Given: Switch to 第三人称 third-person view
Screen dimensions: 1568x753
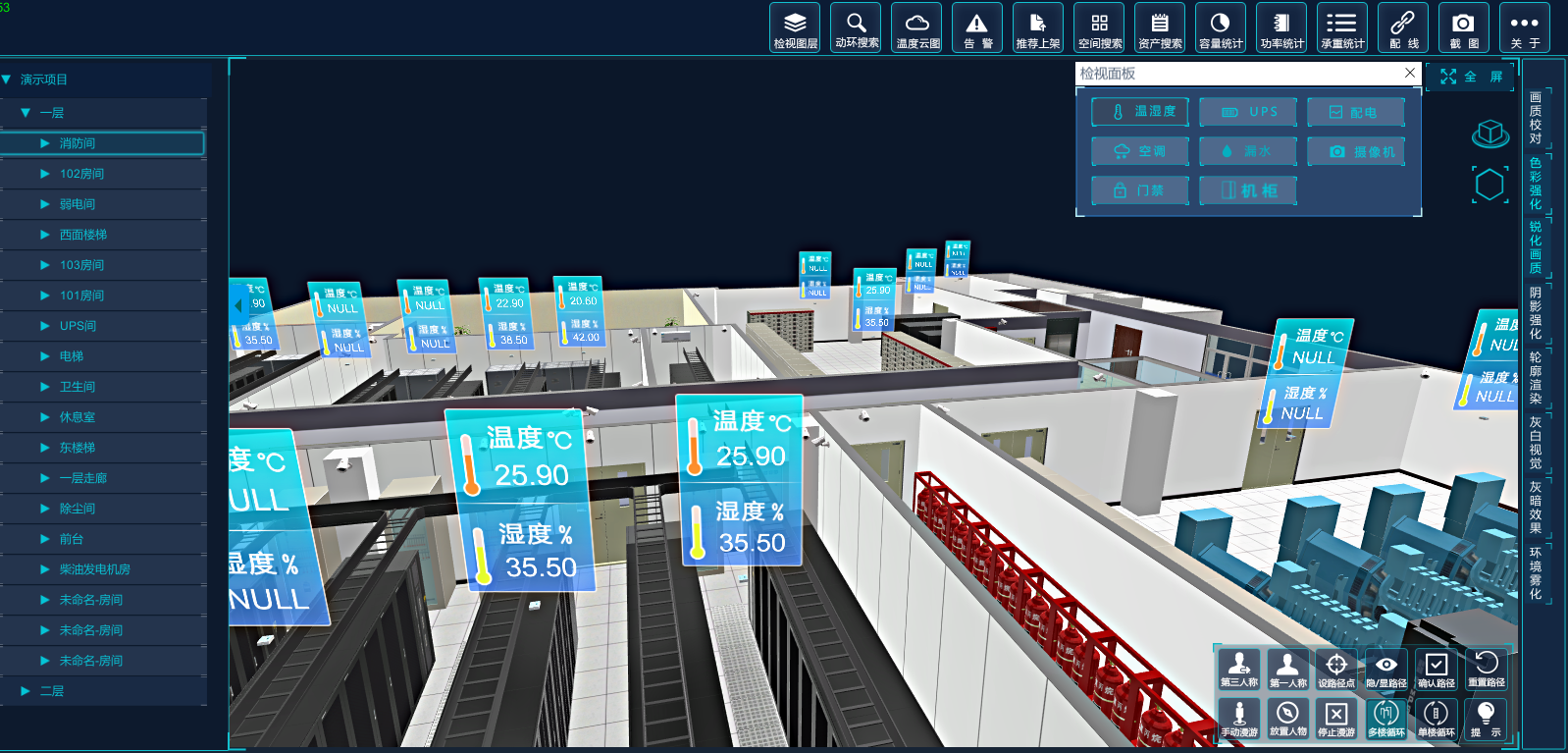Looking at the screenshot, I should 1239,669.
